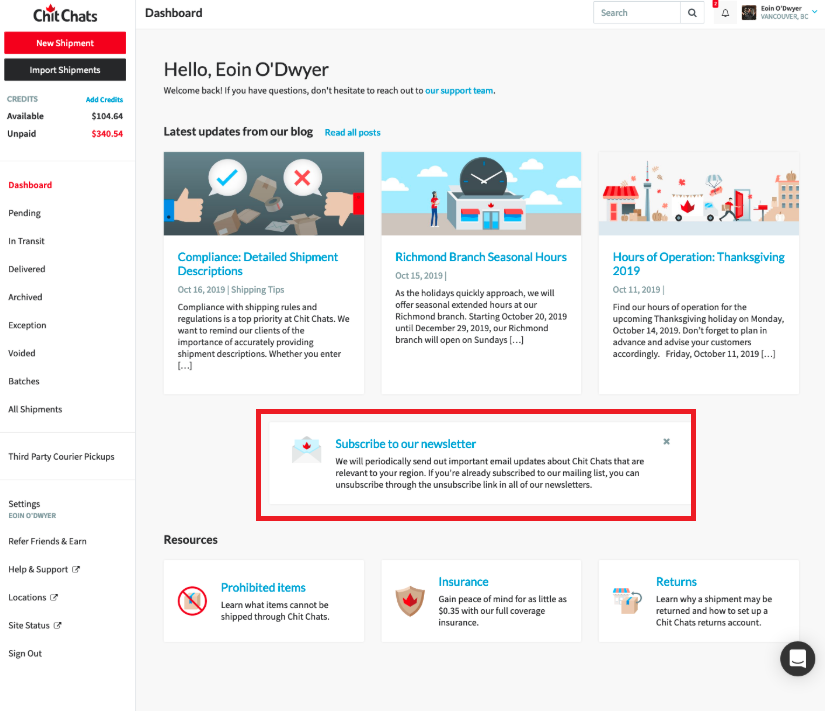Click Subscribe to our newsletter heading

coord(406,444)
